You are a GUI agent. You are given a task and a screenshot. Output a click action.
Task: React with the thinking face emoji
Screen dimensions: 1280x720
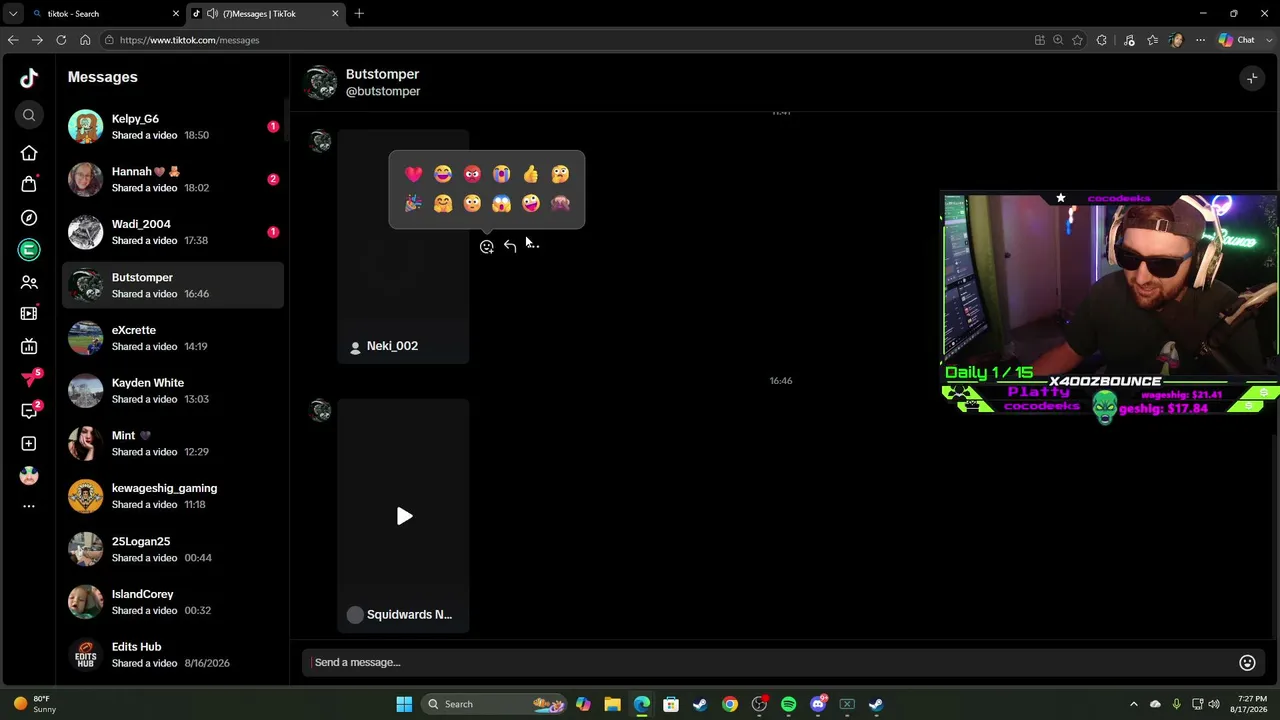560,174
